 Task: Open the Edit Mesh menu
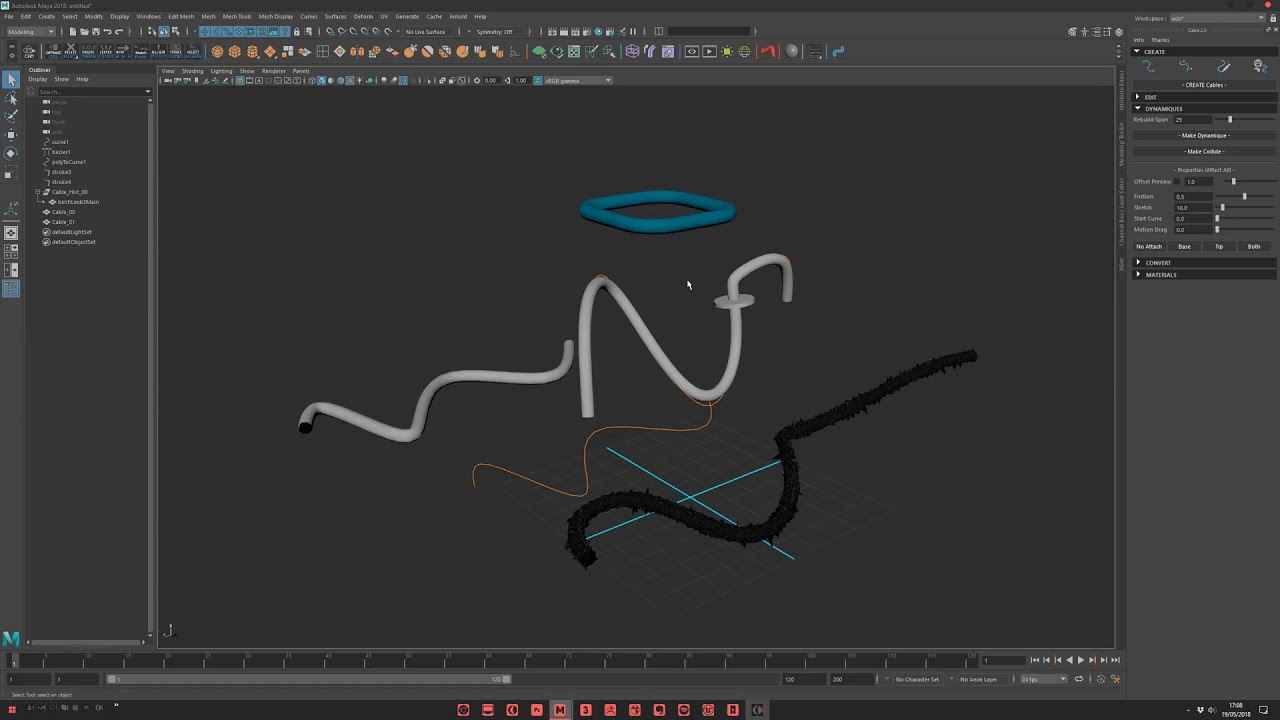[181, 17]
